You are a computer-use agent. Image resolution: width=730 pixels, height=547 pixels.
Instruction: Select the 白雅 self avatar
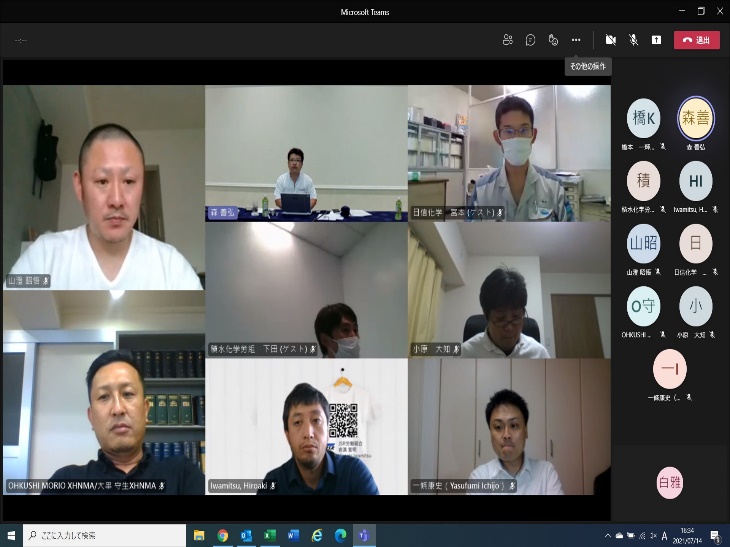(669, 482)
